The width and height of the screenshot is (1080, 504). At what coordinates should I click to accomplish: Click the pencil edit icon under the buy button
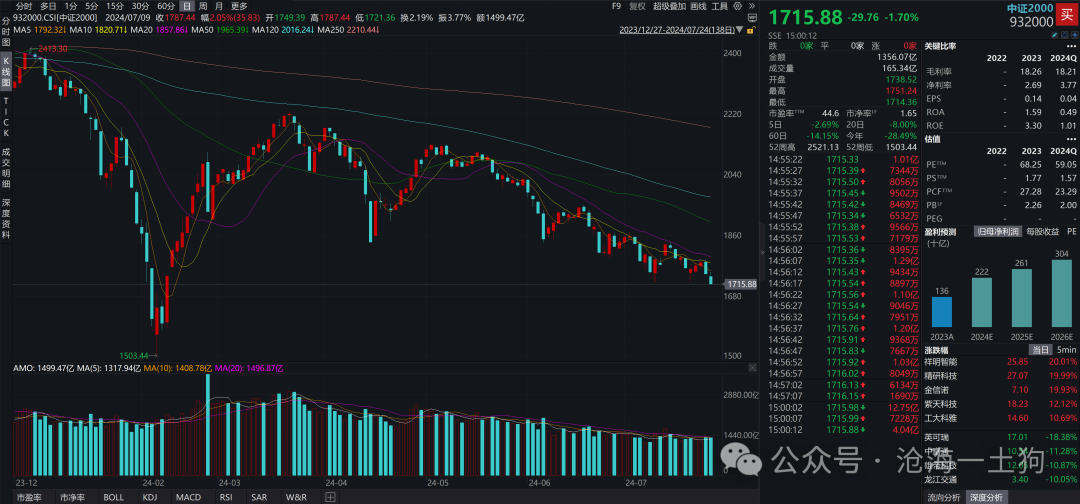(x=1055, y=35)
